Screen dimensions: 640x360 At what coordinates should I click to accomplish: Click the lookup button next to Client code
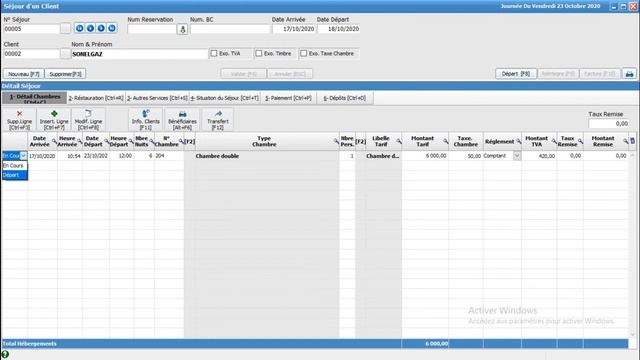65,53
